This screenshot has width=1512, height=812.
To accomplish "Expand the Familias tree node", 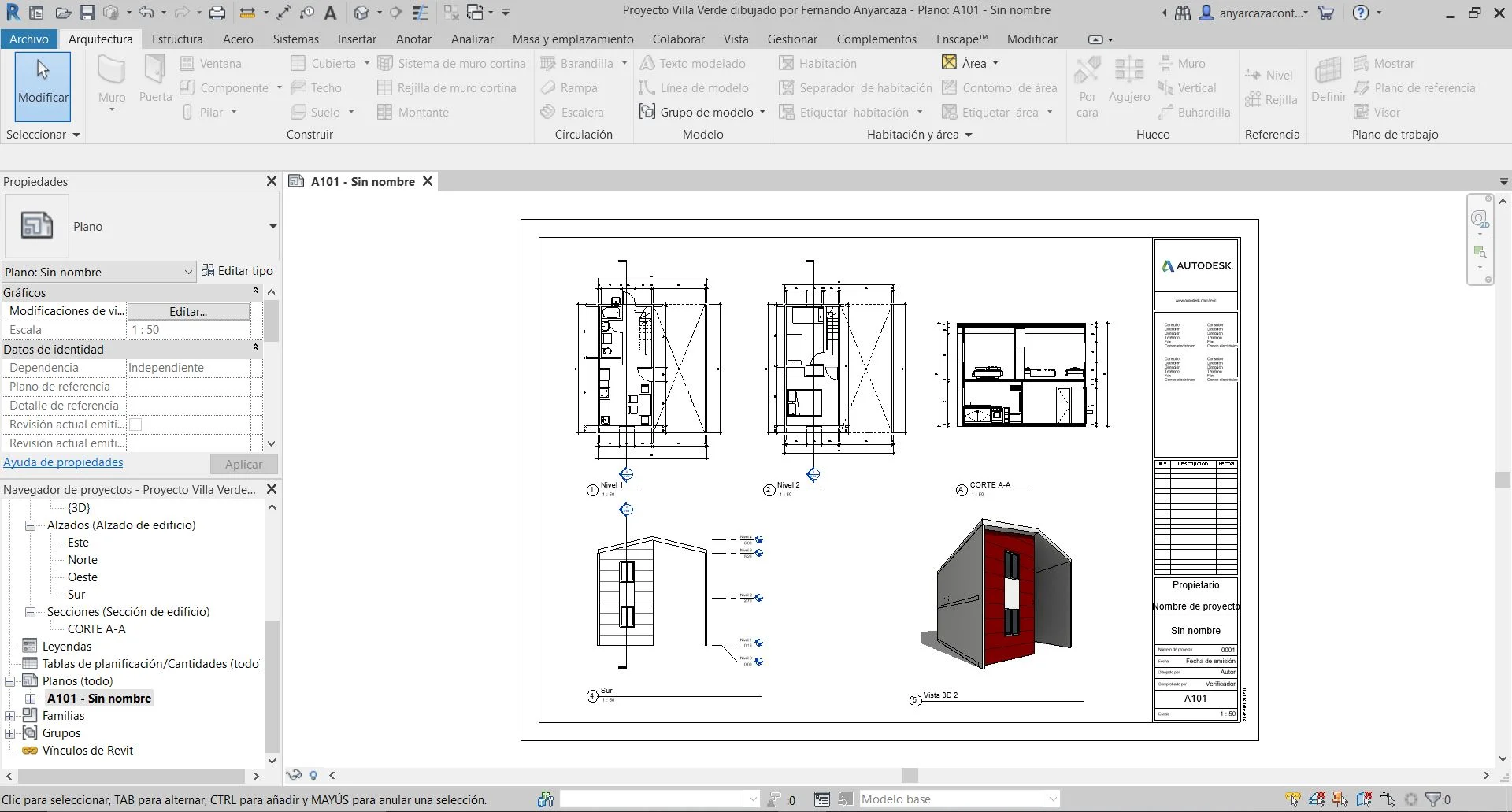I will (x=10, y=716).
